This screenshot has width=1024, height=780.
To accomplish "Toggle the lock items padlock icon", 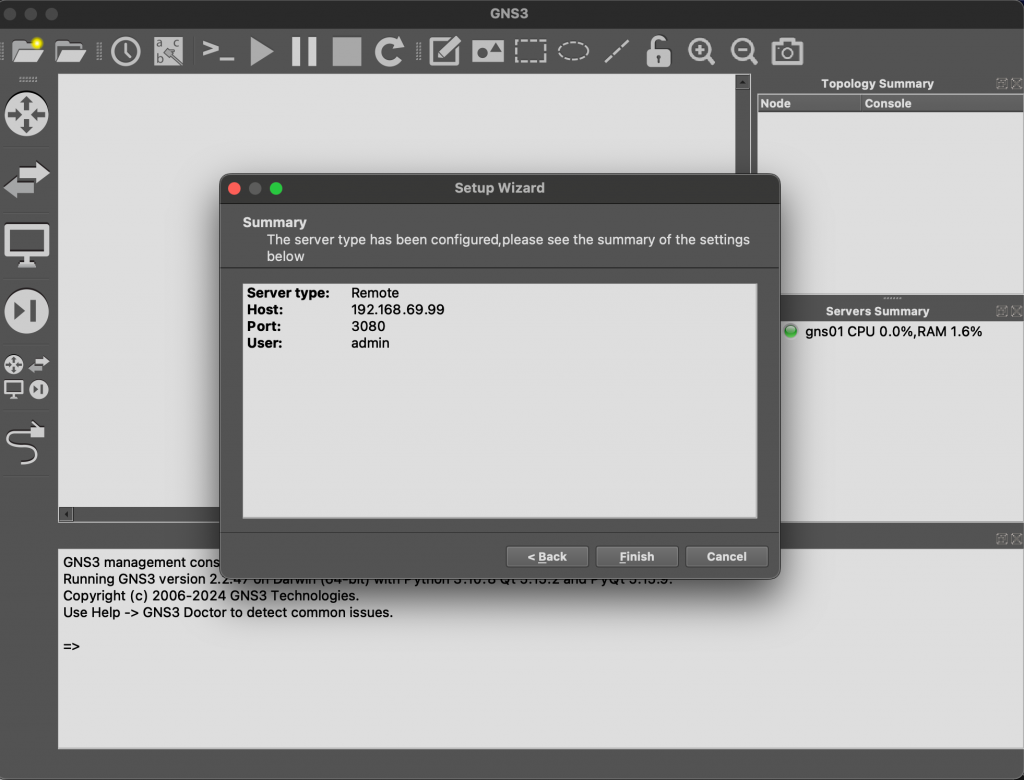I will coord(658,51).
